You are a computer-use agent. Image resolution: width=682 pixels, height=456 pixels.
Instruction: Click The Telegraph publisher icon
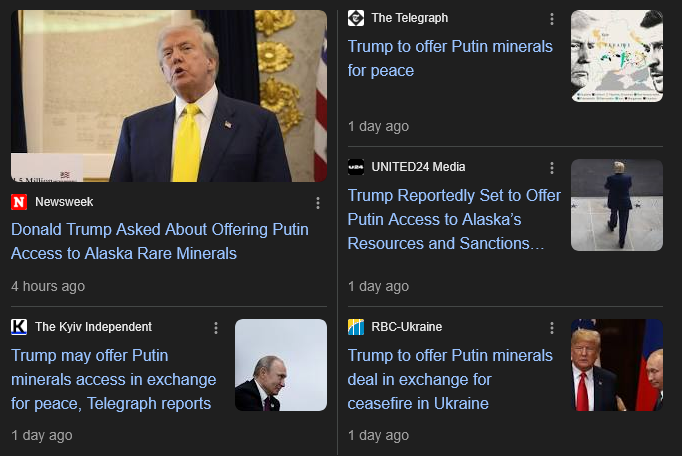(x=356, y=18)
